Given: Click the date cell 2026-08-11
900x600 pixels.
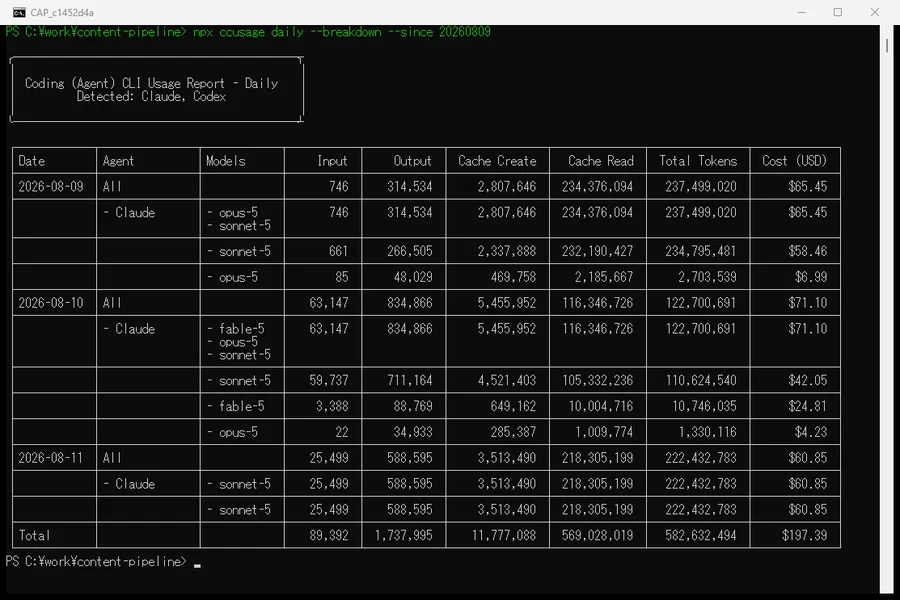Looking at the screenshot, I should coord(51,458).
